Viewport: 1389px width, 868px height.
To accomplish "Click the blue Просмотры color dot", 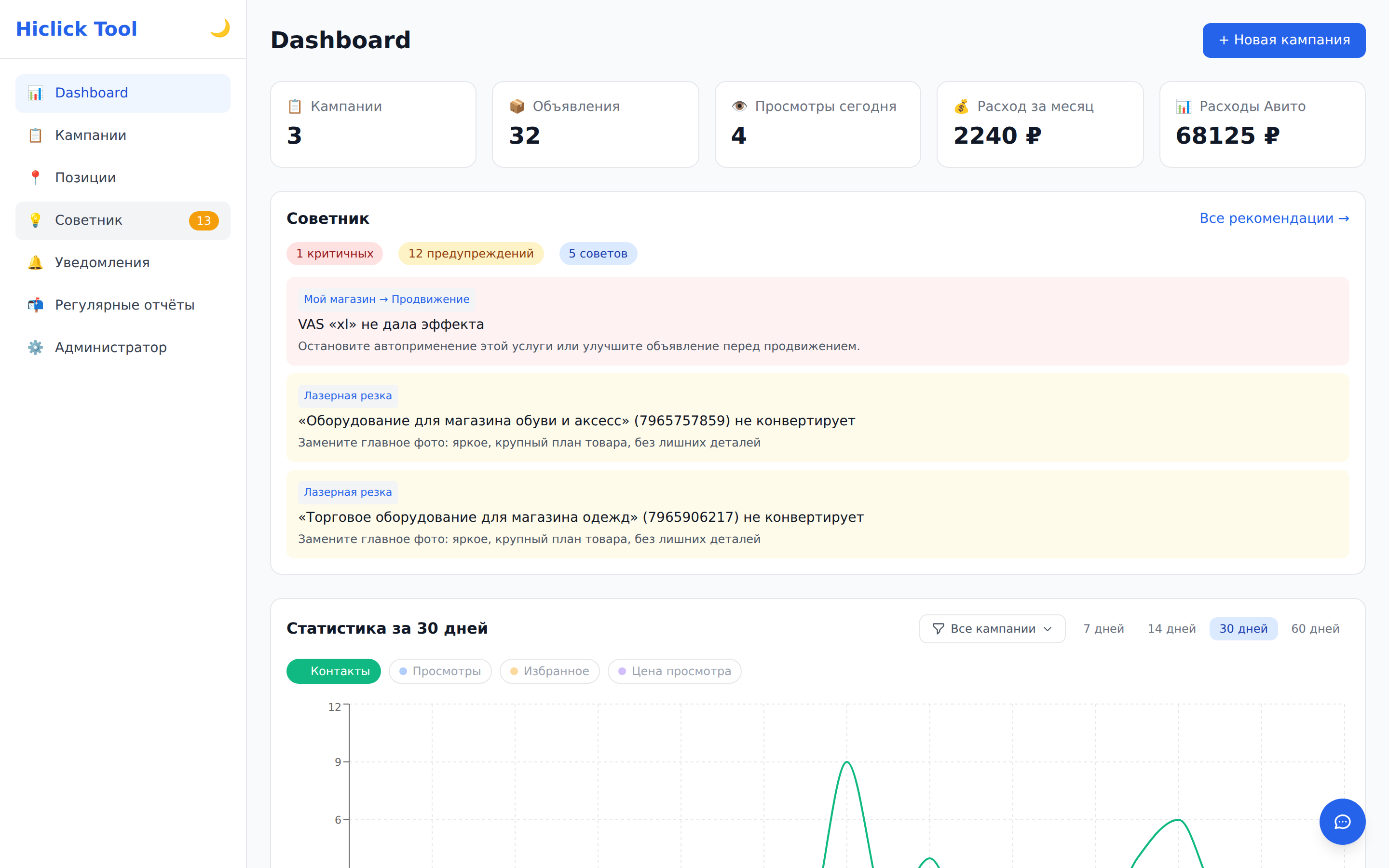I will (x=403, y=672).
